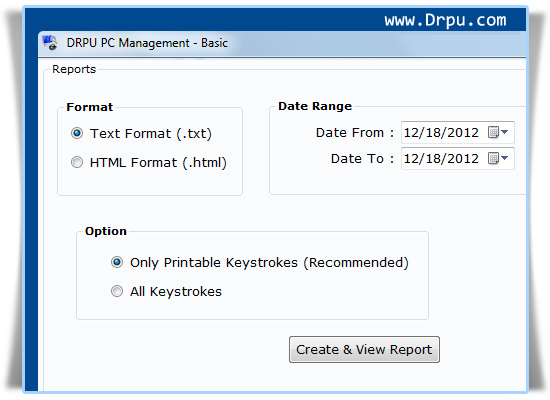Choose the All Keystrokes option
This screenshot has height=400, width=550.
[117, 291]
